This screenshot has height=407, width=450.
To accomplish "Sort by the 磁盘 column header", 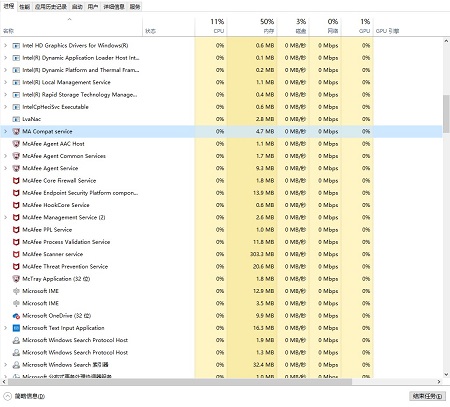I will coord(293,26).
